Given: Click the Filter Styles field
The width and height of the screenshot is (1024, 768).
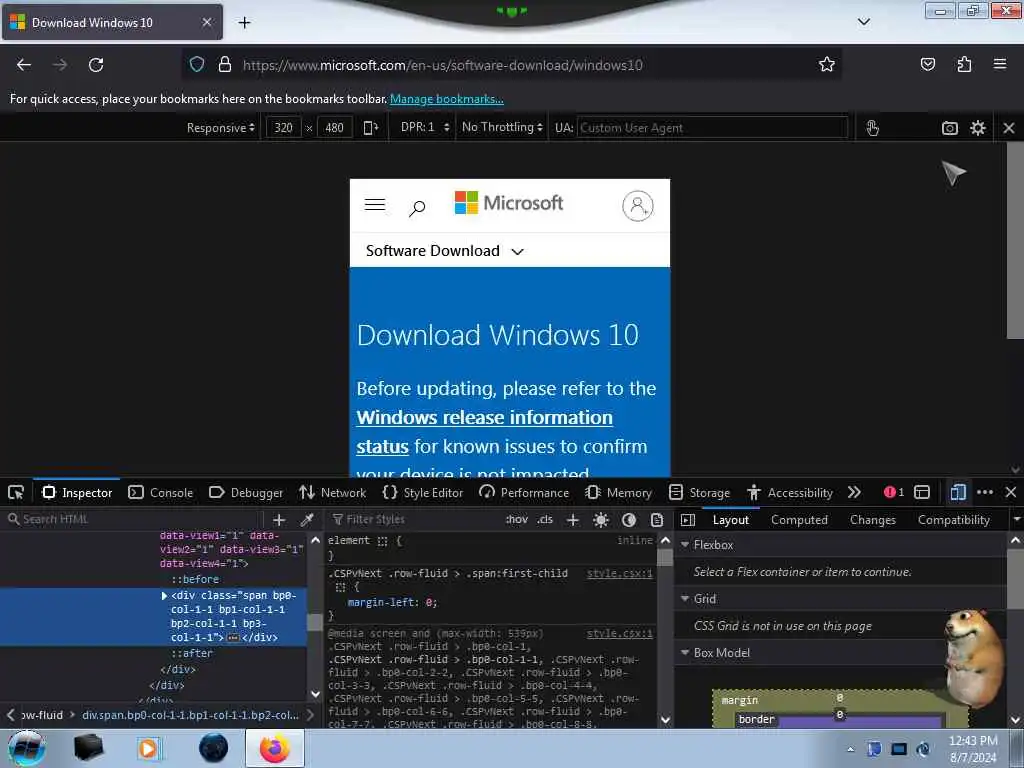Looking at the screenshot, I should pyautogui.click(x=415, y=519).
